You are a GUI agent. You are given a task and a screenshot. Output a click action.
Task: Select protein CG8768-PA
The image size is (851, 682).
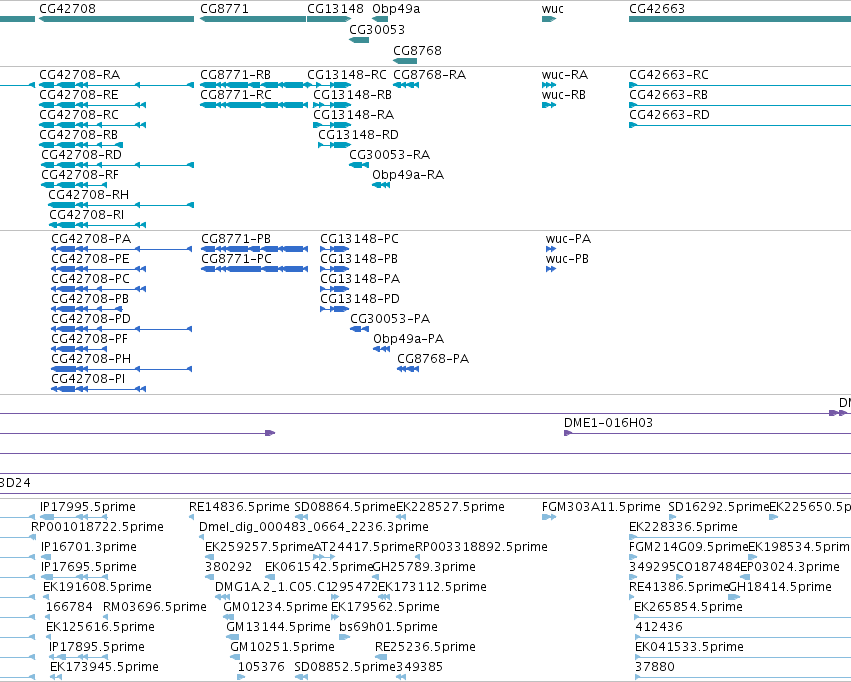point(433,359)
